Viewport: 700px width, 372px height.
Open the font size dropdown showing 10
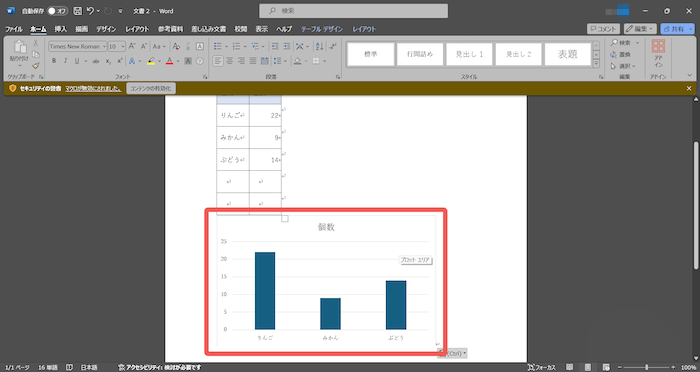pos(123,46)
